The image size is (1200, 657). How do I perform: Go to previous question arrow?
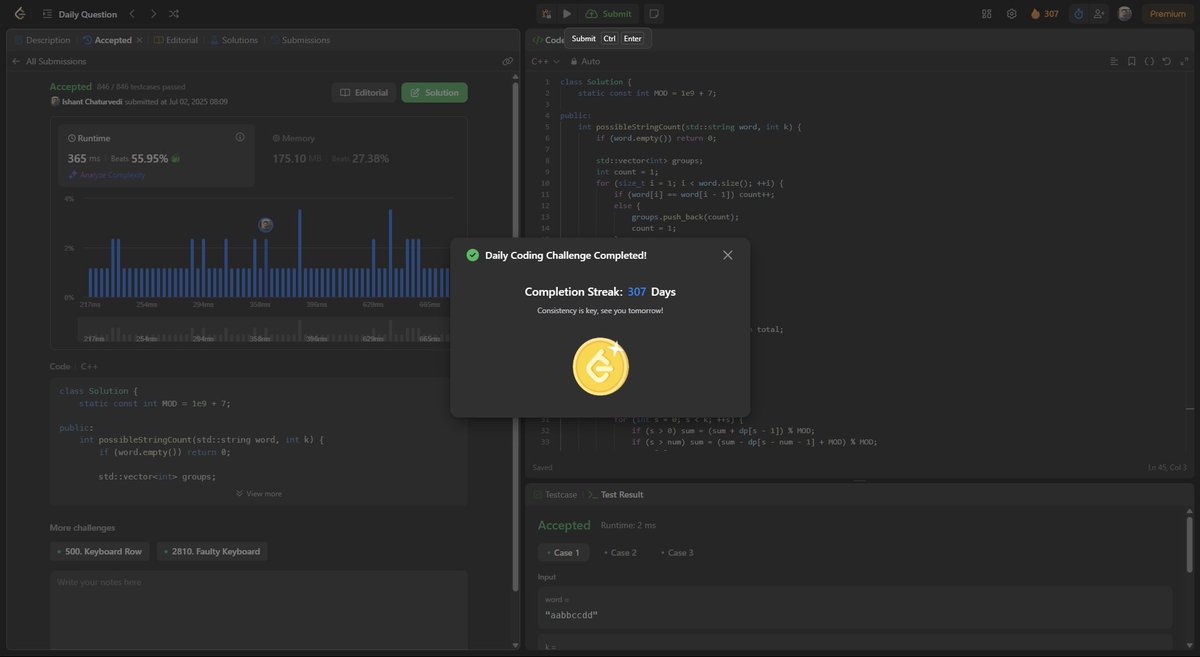[132, 14]
